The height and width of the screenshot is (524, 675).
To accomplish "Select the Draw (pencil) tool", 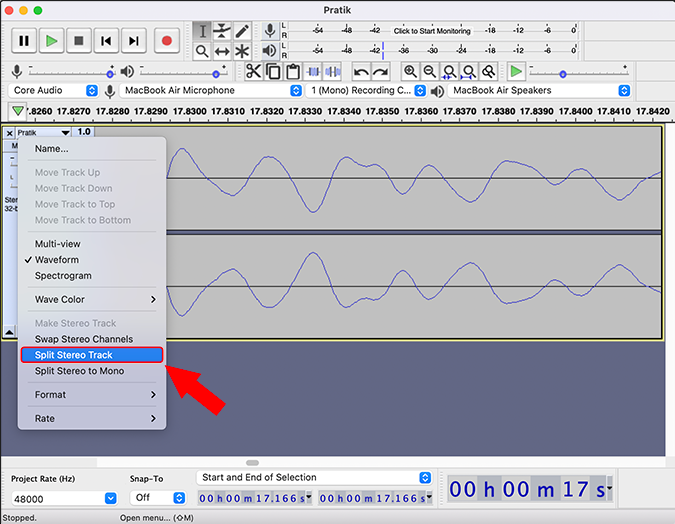I will pos(242,31).
